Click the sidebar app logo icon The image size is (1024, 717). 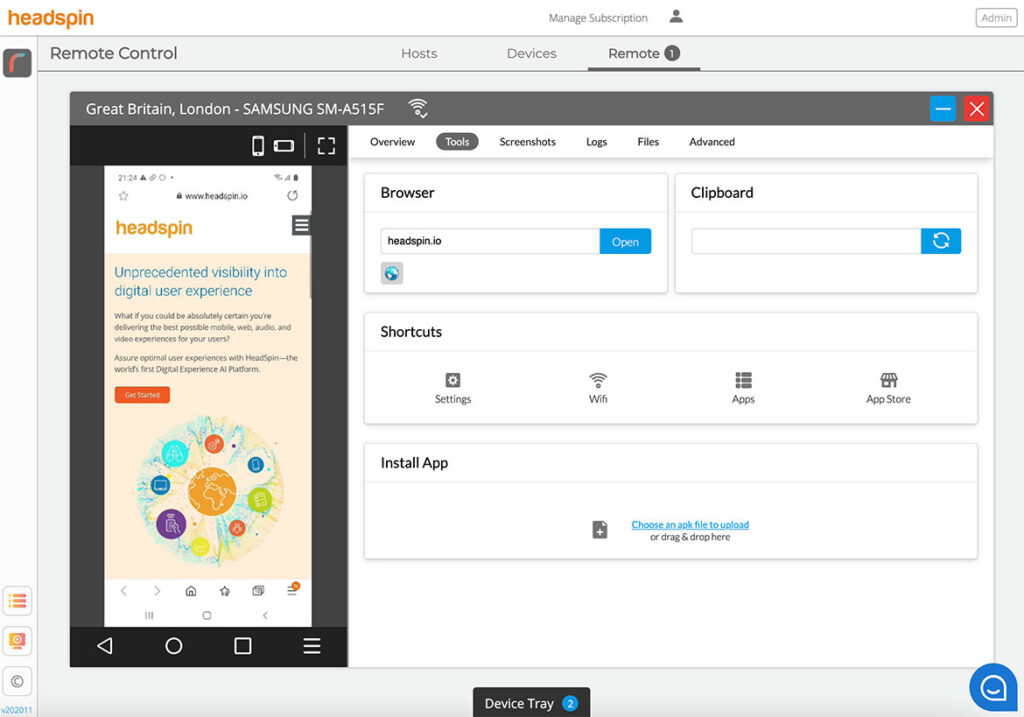pos(18,63)
